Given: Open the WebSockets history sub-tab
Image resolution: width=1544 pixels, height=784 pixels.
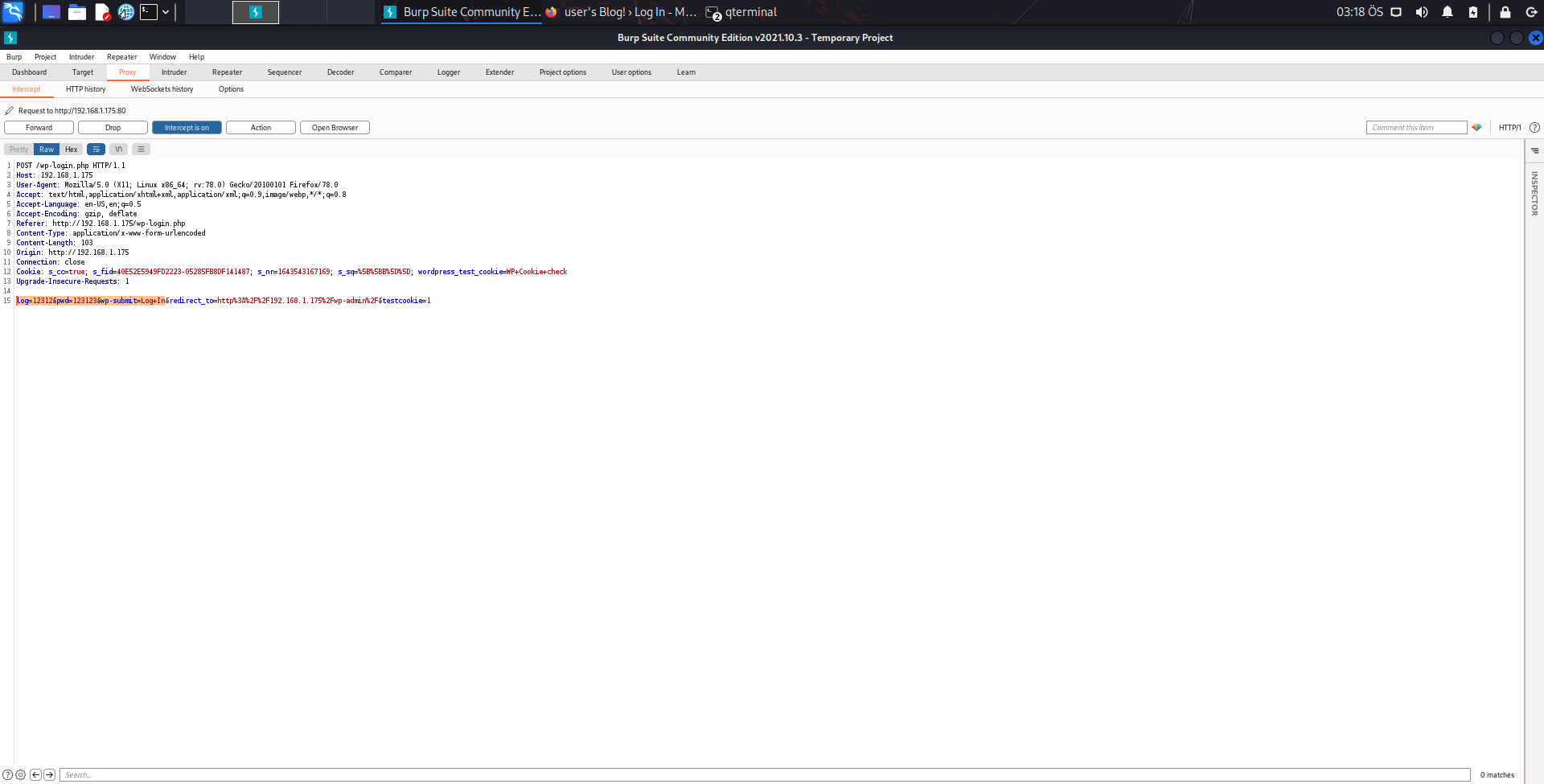Looking at the screenshot, I should point(162,89).
